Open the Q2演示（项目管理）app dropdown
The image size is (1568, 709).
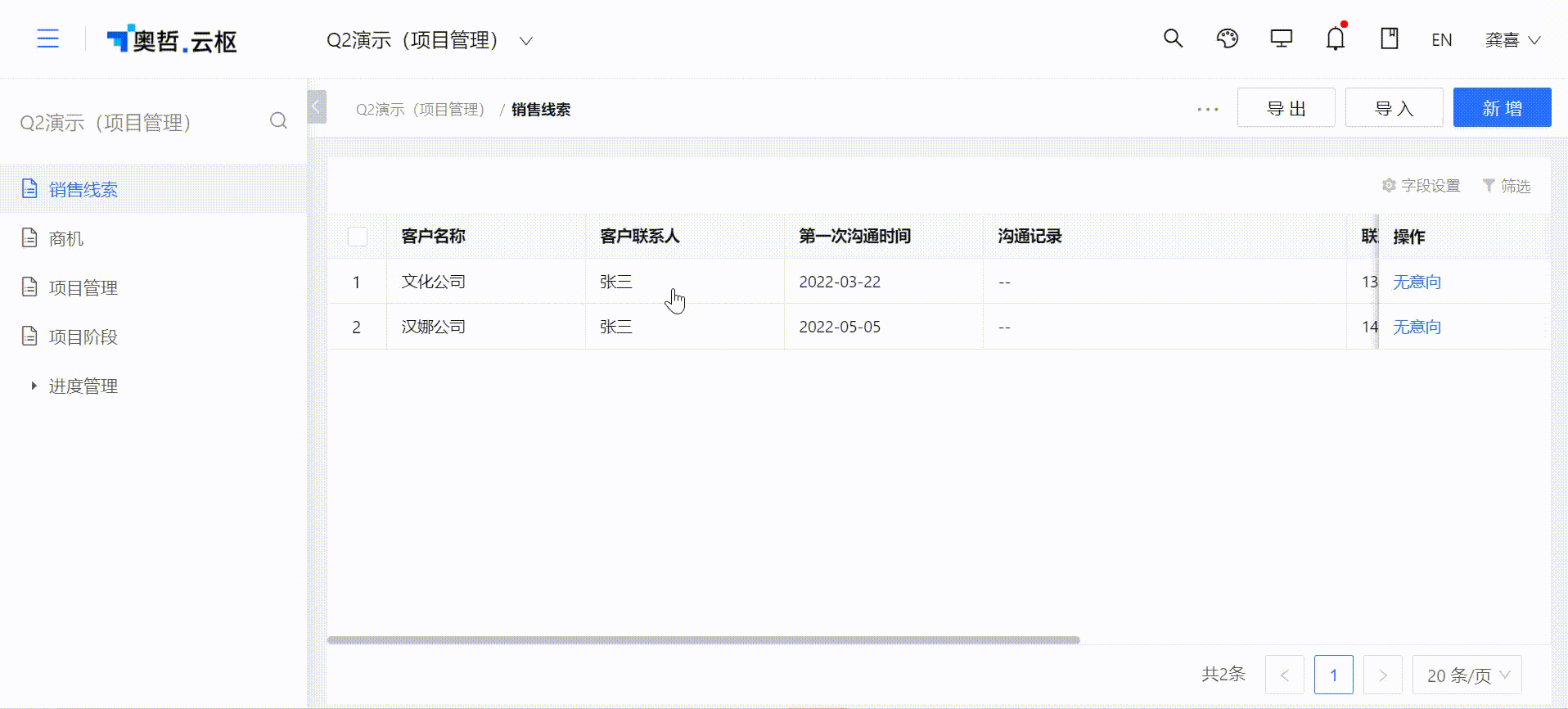[x=430, y=40]
